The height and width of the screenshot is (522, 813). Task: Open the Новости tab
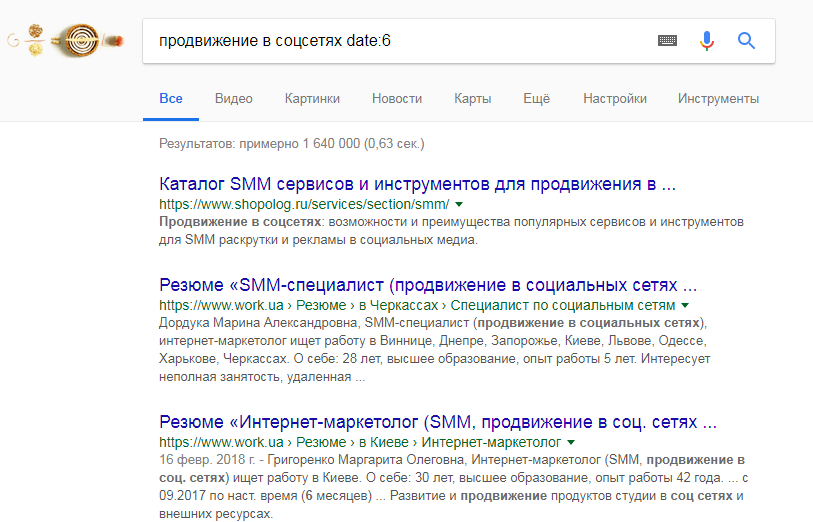(x=397, y=99)
